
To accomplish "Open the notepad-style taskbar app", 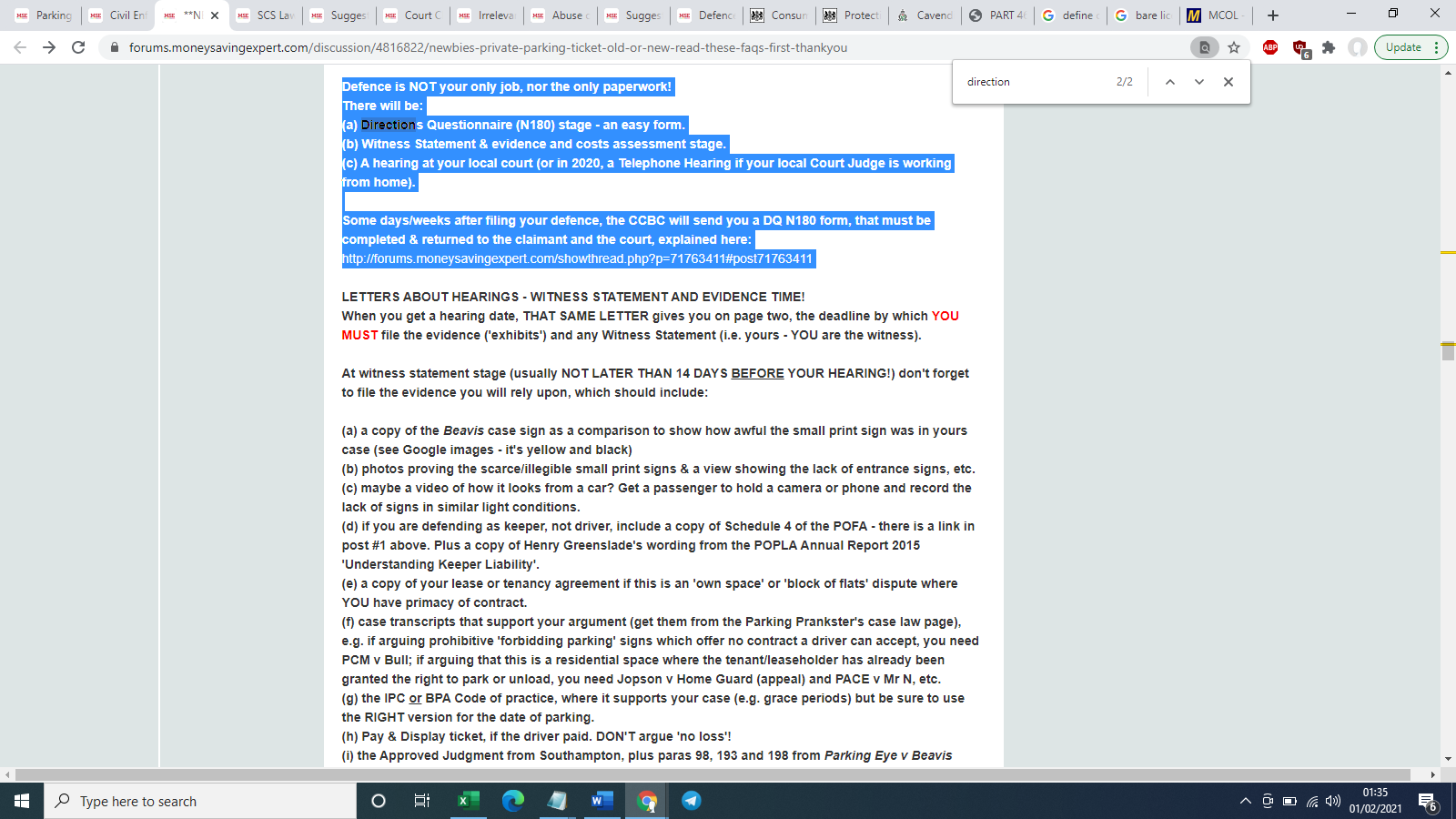I will tap(557, 801).
